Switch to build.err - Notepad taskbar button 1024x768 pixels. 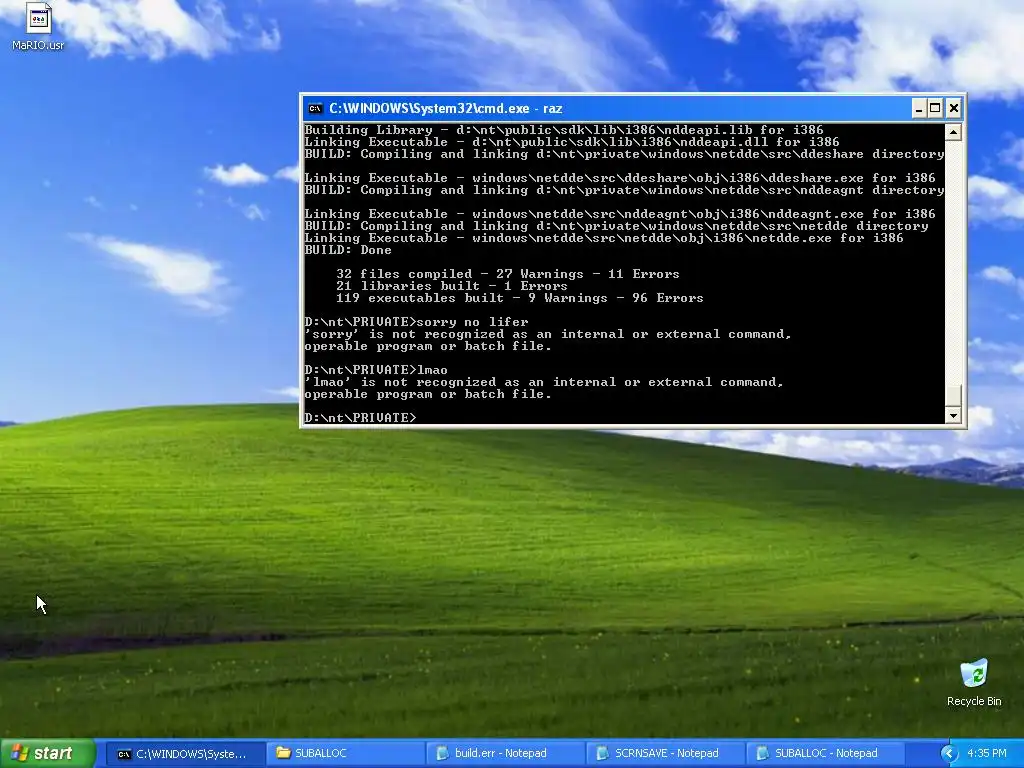coord(505,754)
